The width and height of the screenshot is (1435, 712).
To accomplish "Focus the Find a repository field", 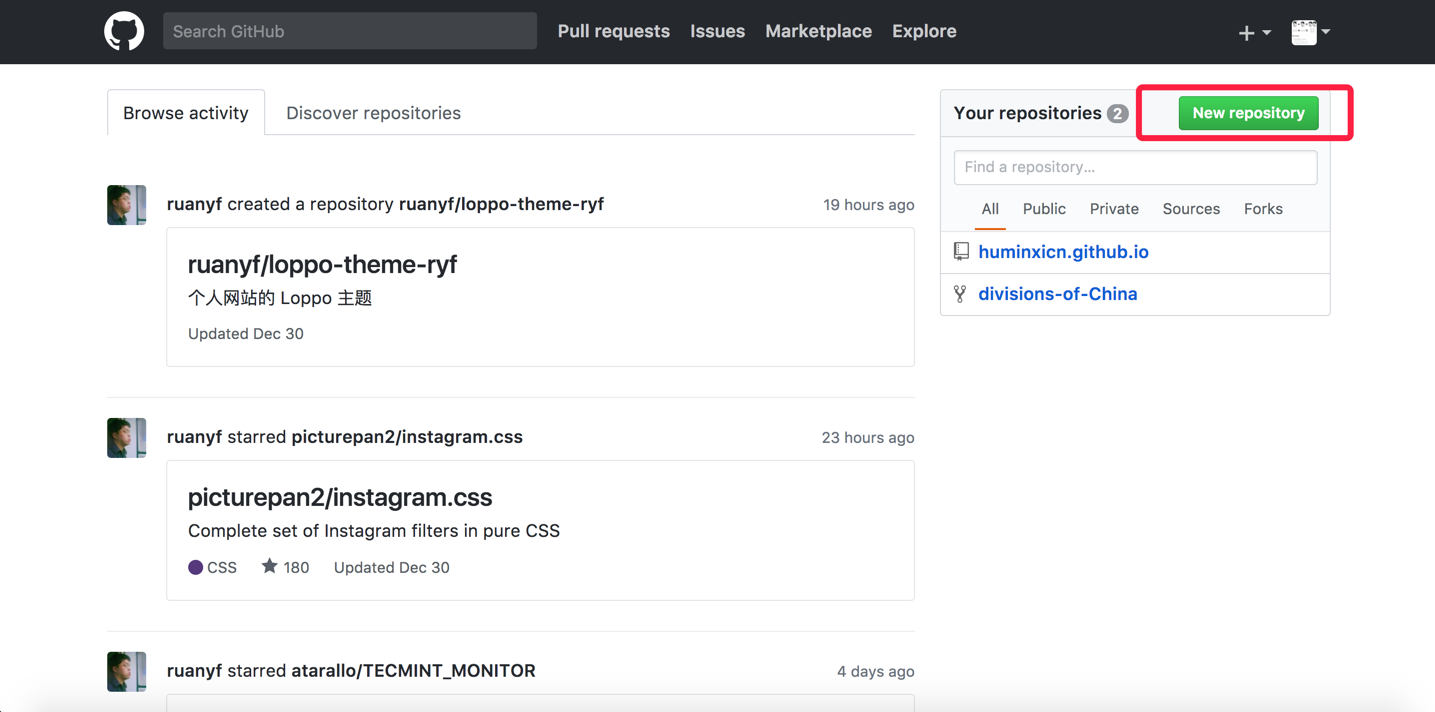I will point(1136,167).
